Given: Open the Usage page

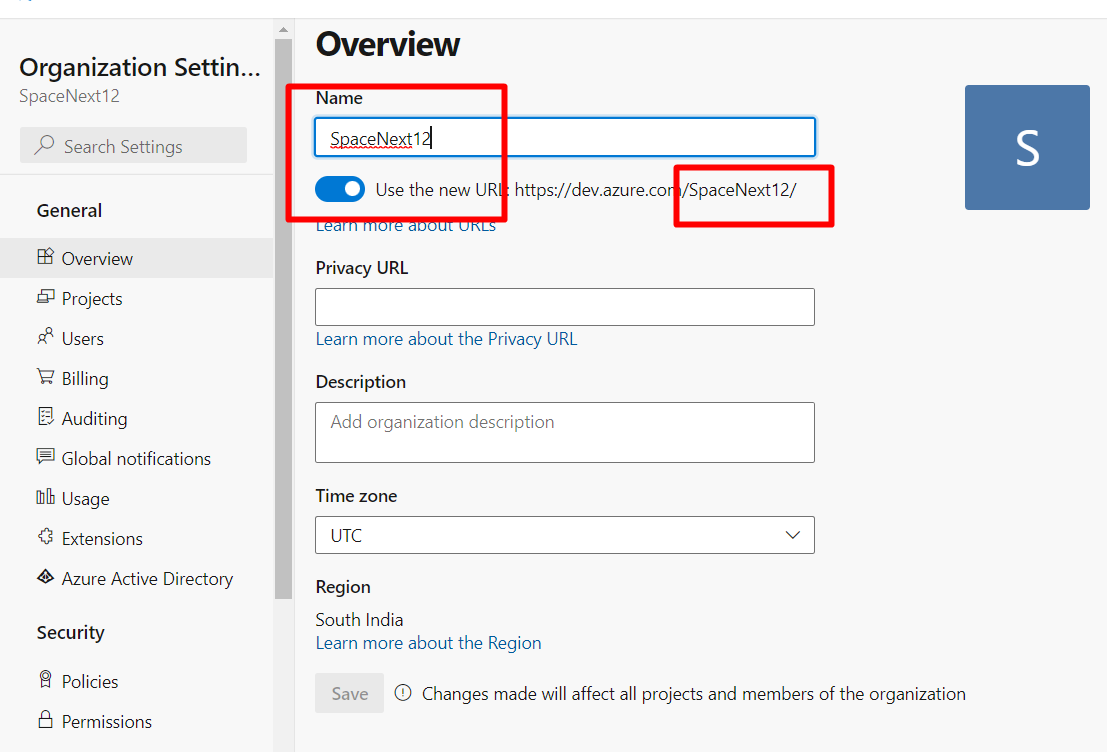Looking at the screenshot, I should (136, 499).
